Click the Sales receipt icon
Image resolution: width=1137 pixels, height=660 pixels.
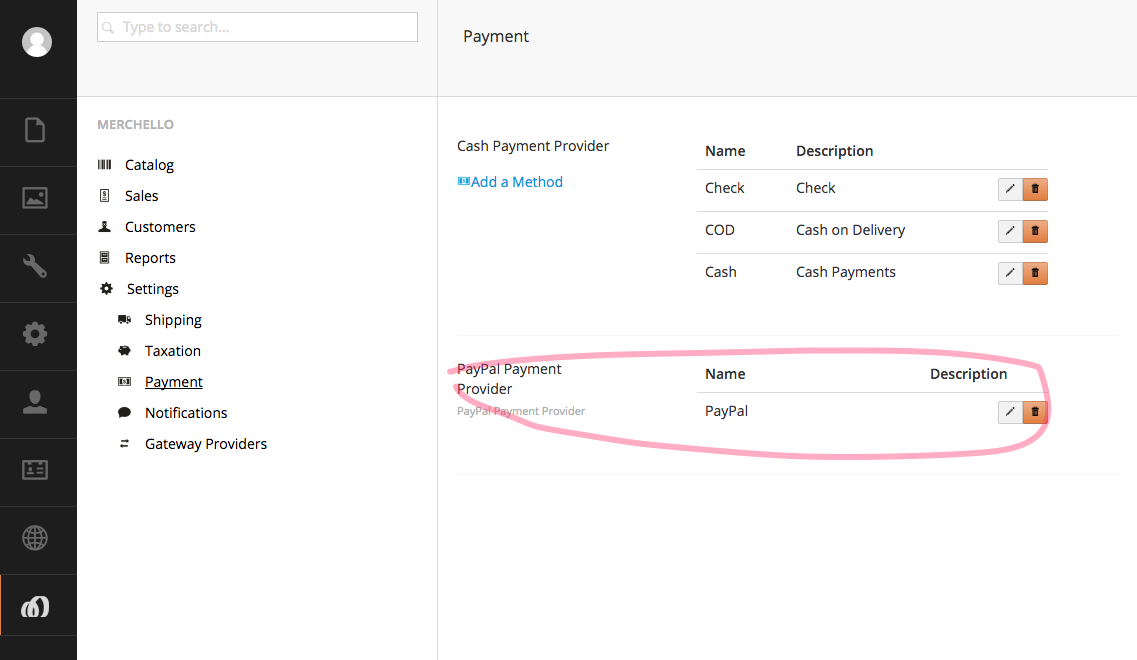point(104,196)
